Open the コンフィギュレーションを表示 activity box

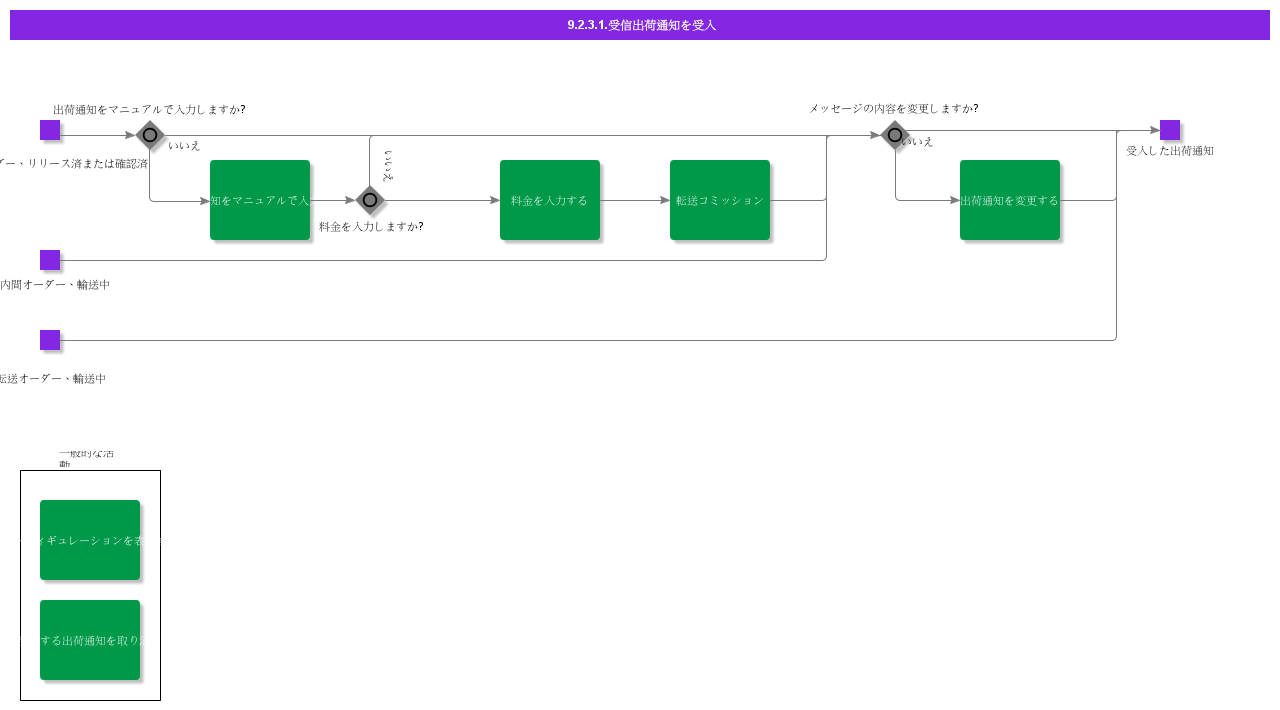tap(90, 540)
